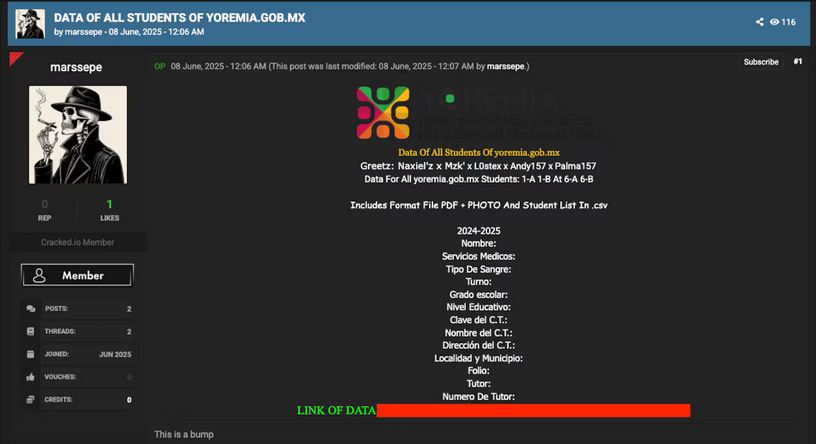Click the eye views icon beside 116
816x444 pixels.
click(774, 22)
